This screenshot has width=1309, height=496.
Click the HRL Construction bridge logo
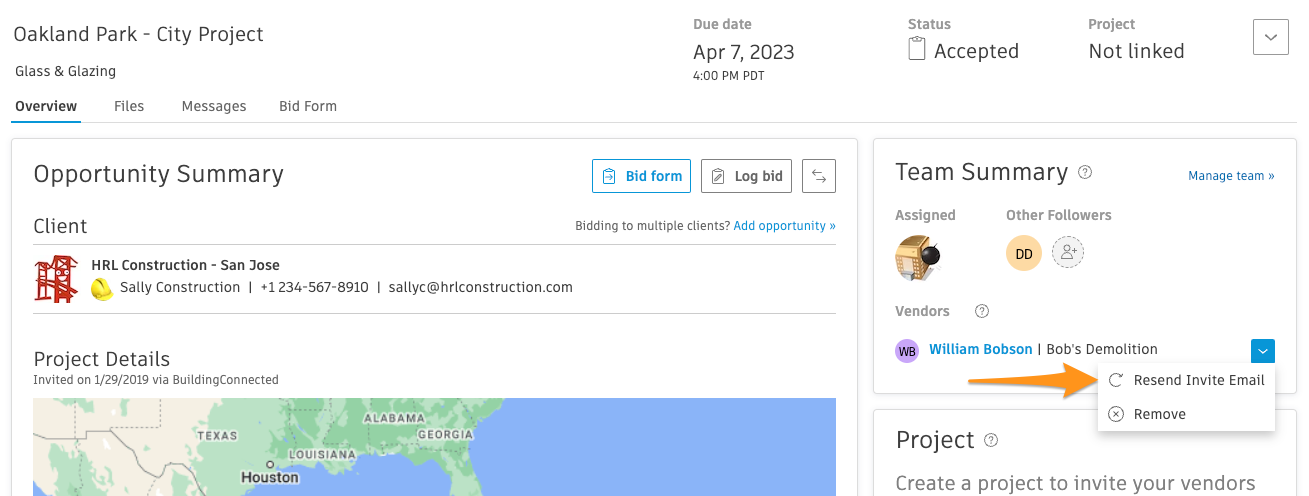(56, 278)
